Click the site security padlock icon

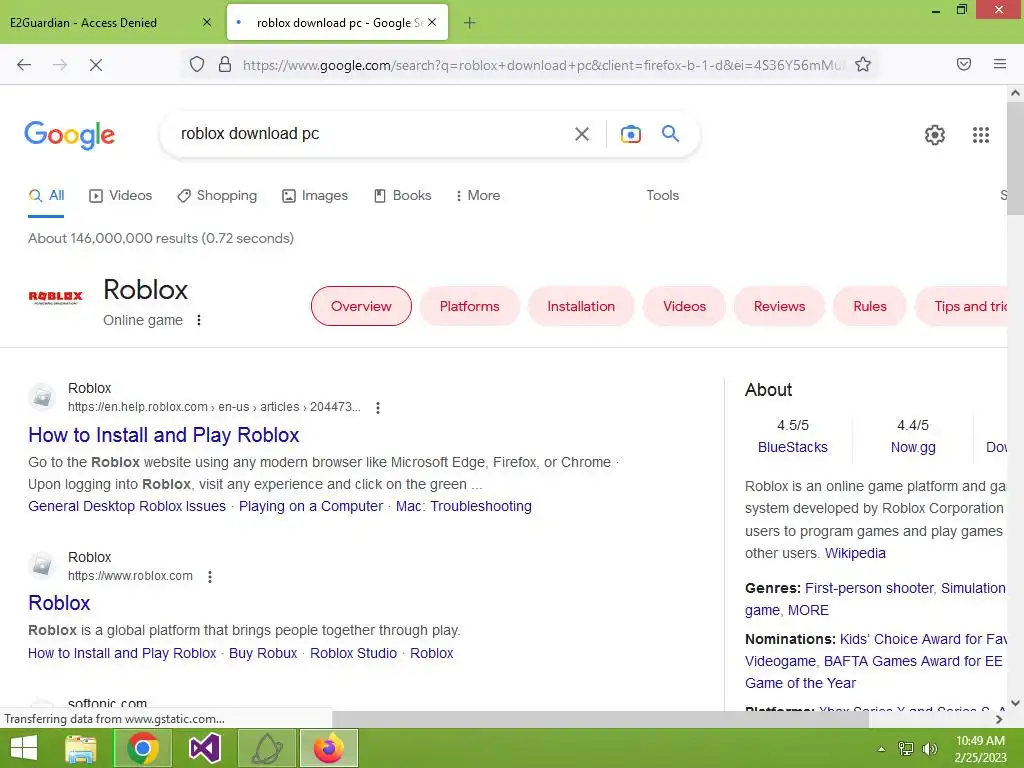click(x=225, y=64)
